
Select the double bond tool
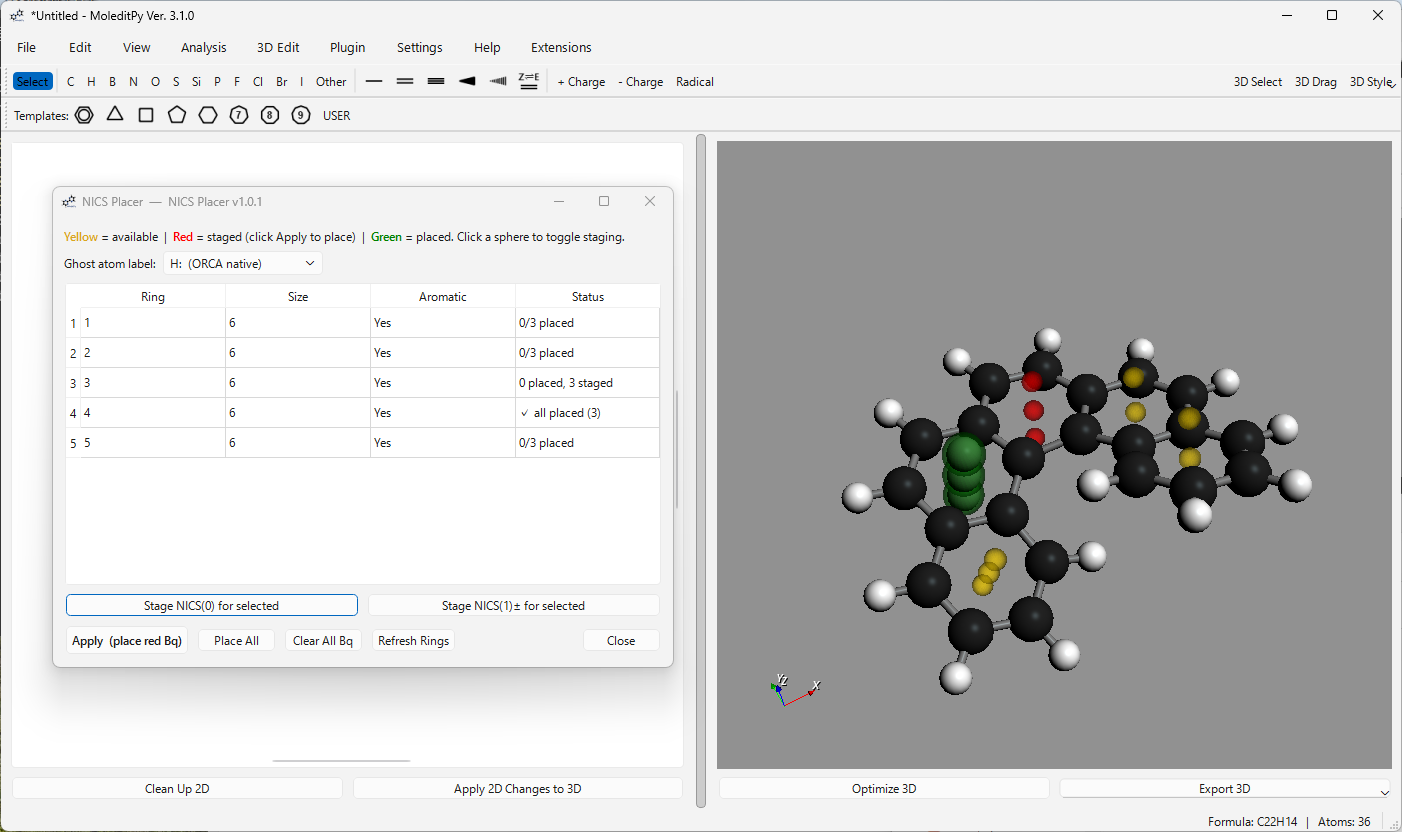click(405, 82)
